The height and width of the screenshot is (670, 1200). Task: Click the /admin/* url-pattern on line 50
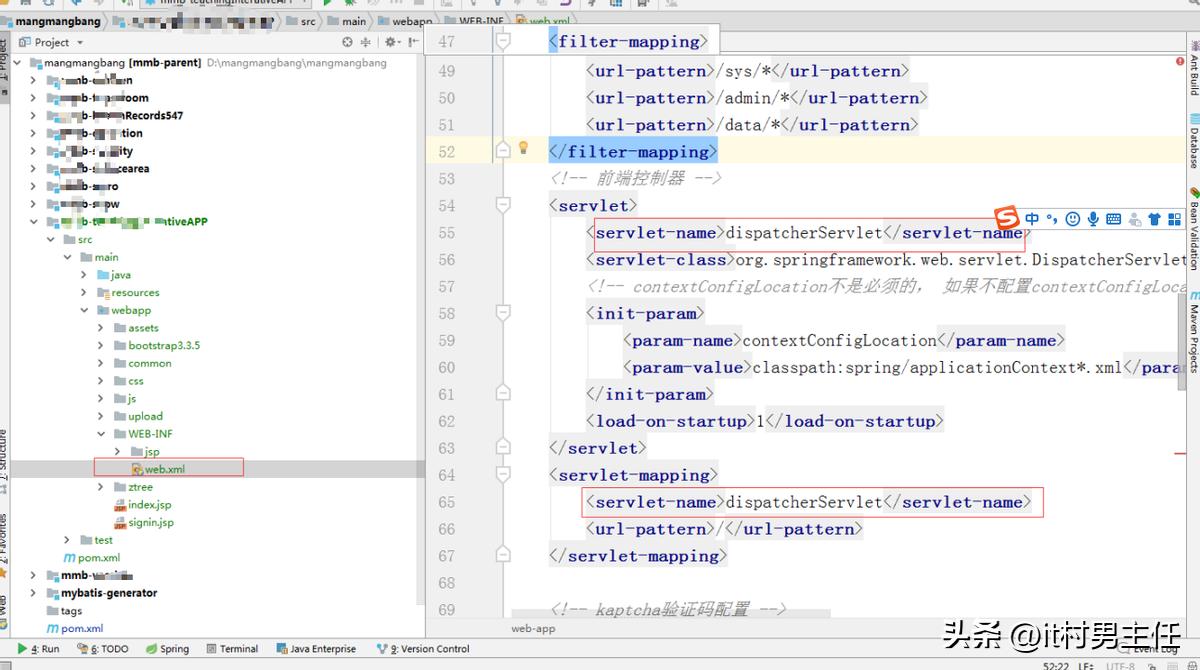(x=757, y=98)
